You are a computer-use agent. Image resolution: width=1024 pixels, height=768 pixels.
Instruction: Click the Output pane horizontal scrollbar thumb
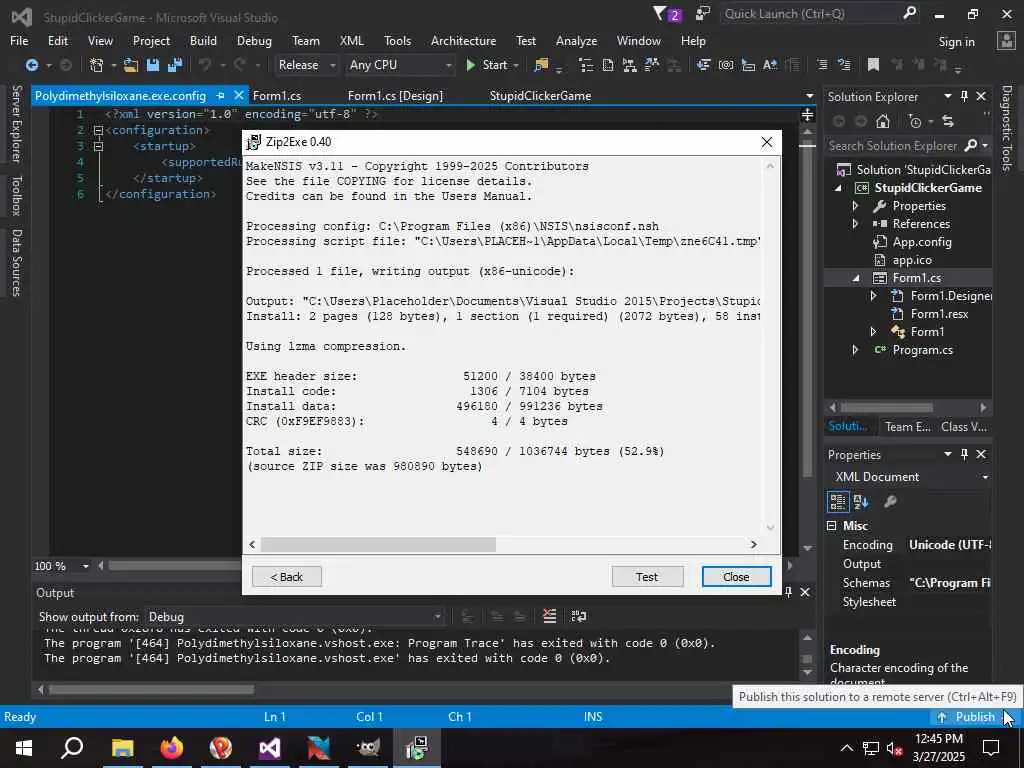[151, 689]
